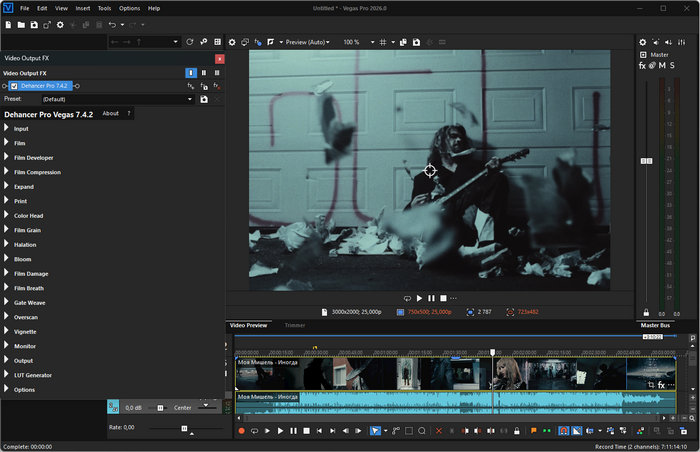Switch to the Trimmer tab
The image size is (700, 452).
click(295, 326)
